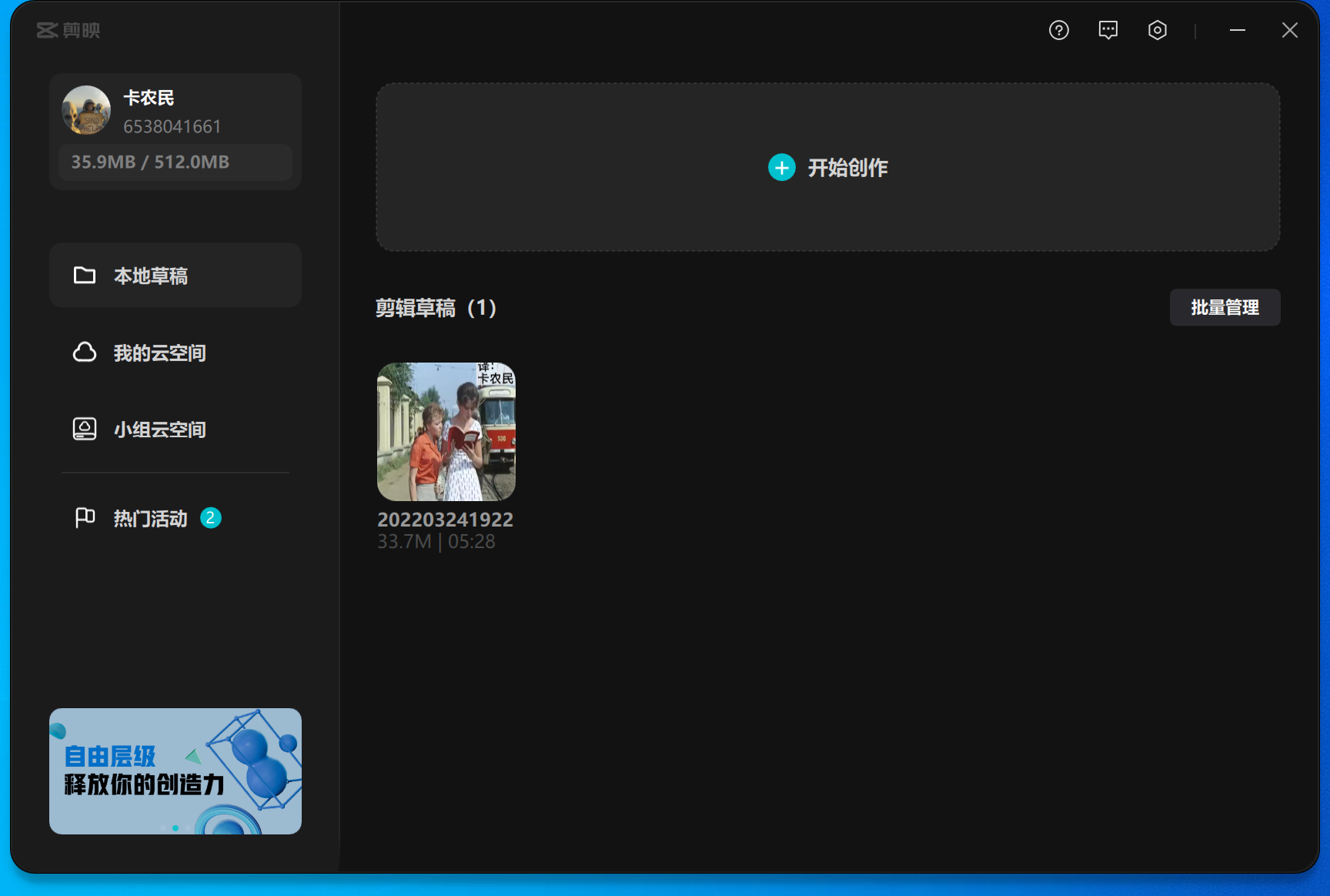Click the user ID 6538041661

172,126
